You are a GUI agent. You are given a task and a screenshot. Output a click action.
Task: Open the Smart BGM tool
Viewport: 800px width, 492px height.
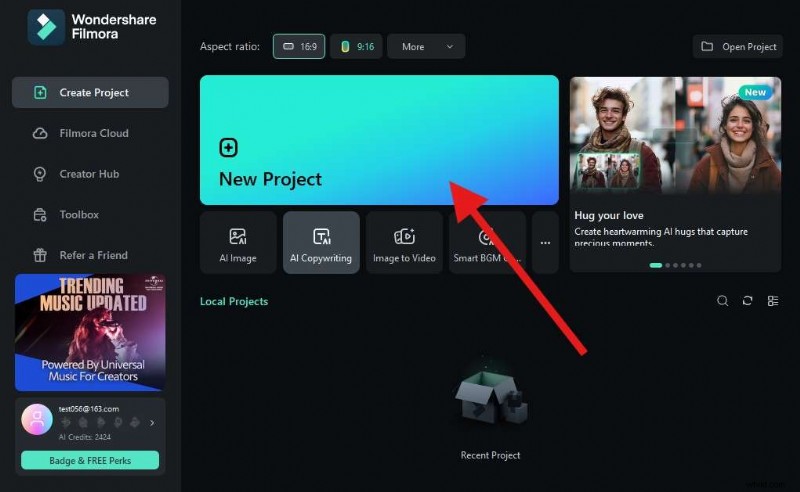pos(486,243)
